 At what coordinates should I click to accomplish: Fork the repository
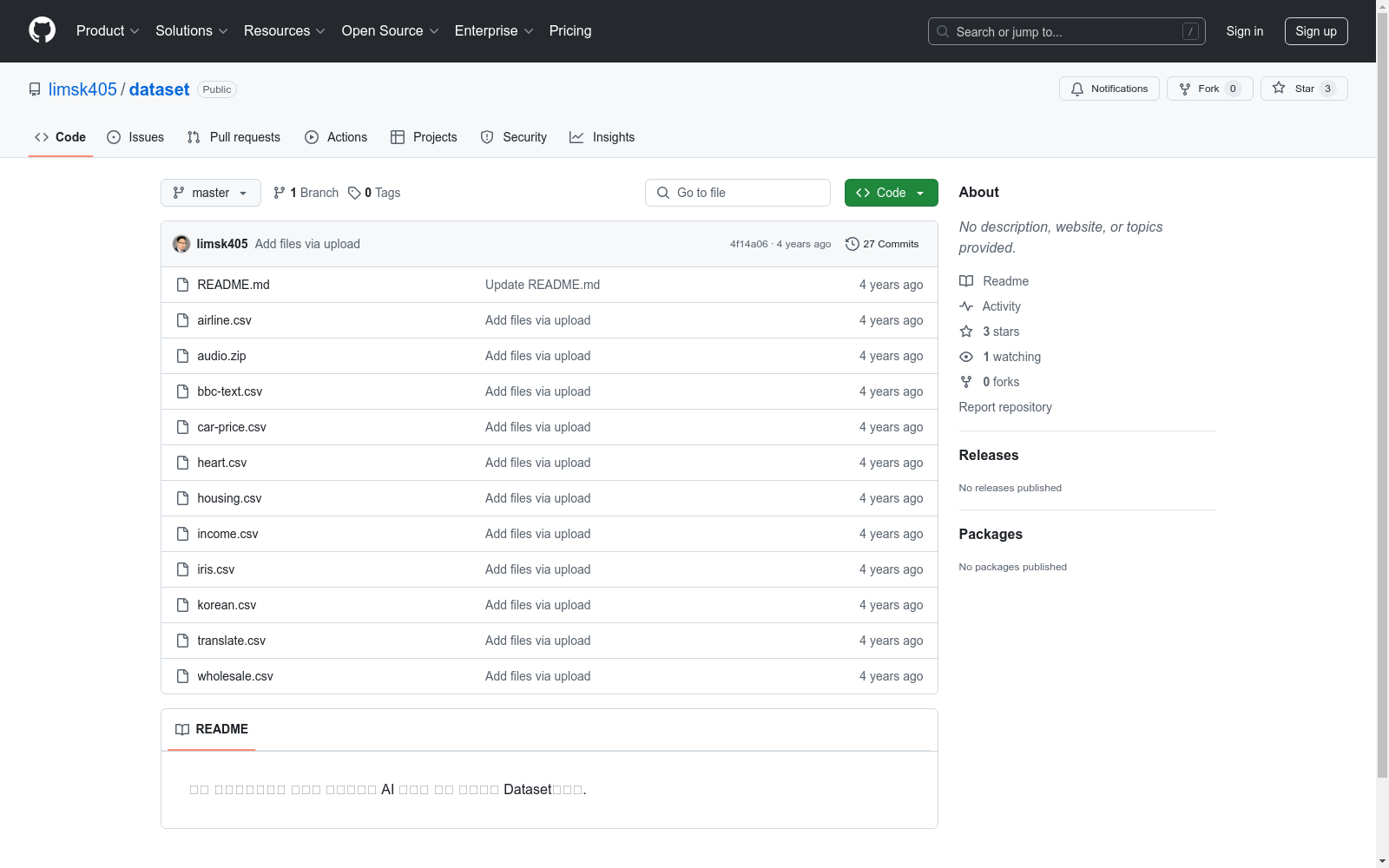(x=1210, y=89)
